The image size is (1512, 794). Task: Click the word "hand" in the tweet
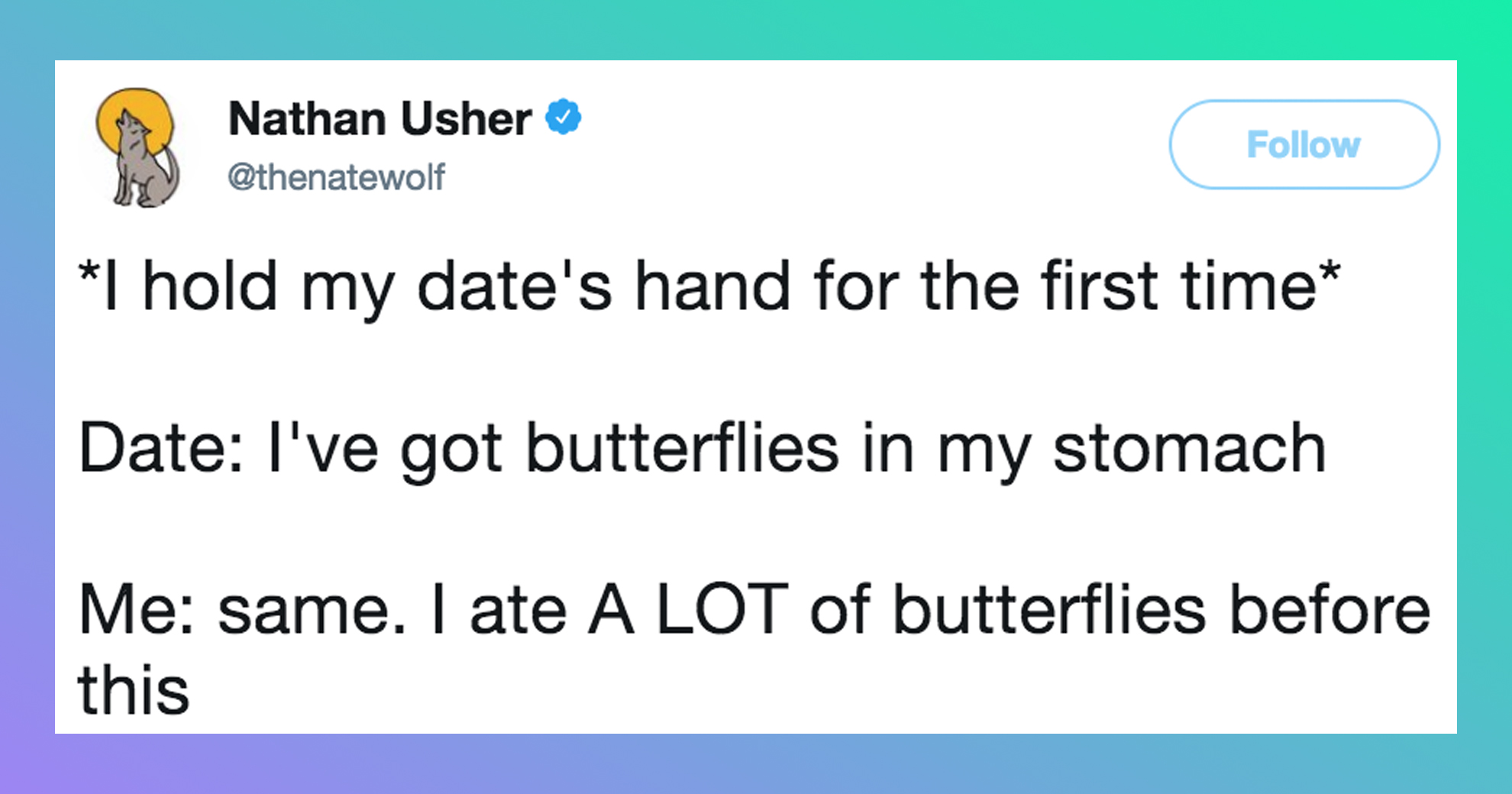pyautogui.click(x=712, y=286)
